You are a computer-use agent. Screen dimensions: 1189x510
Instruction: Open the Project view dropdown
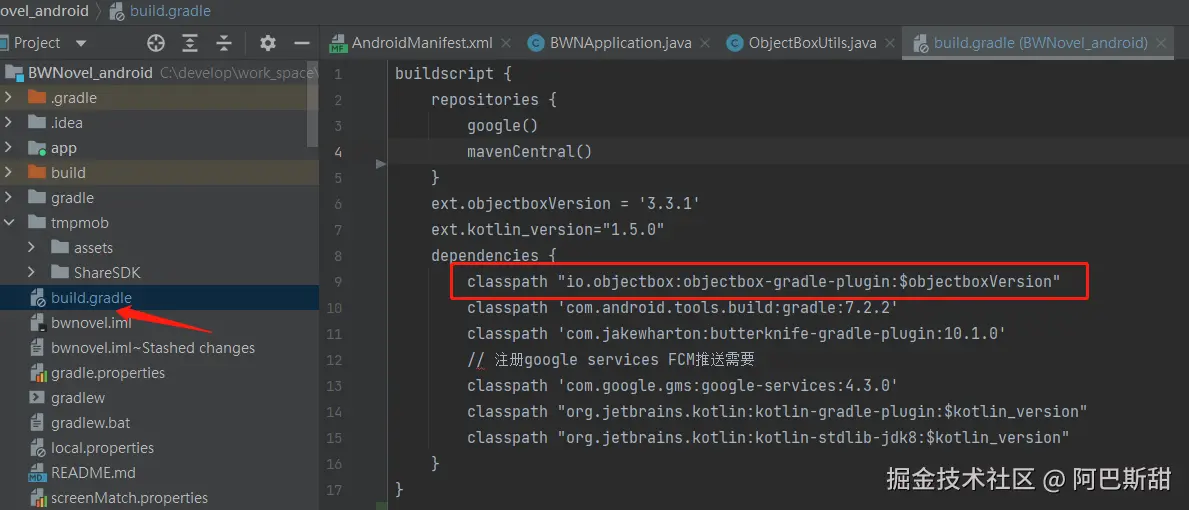point(81,43)
